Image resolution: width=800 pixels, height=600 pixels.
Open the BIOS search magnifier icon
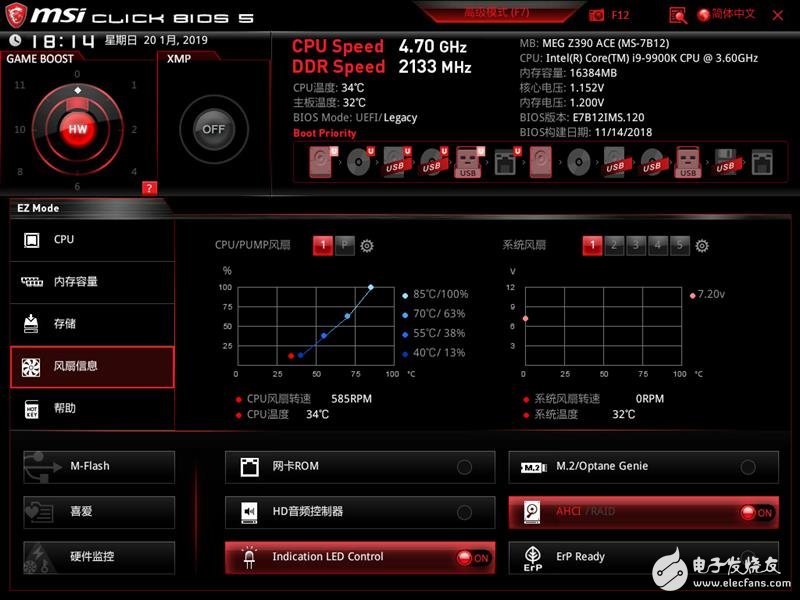coord(678,15)
